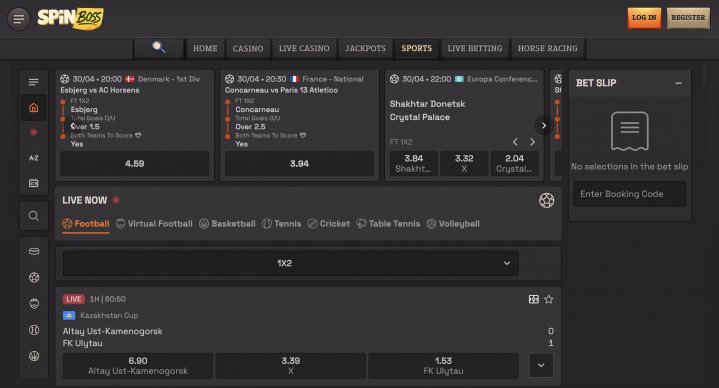
Task: Click the red Live Now indicator dot
Action: click(116, 200)
